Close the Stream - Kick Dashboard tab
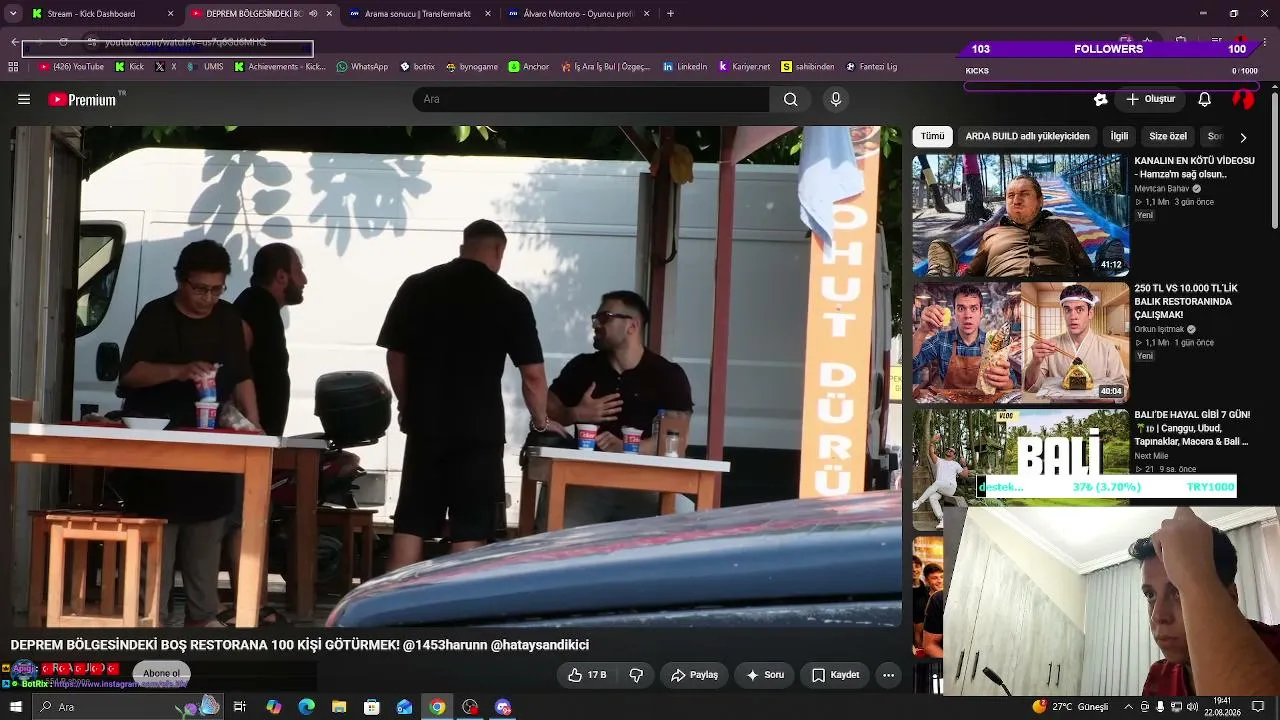The image size is (1280, 720). coord(170,14)
